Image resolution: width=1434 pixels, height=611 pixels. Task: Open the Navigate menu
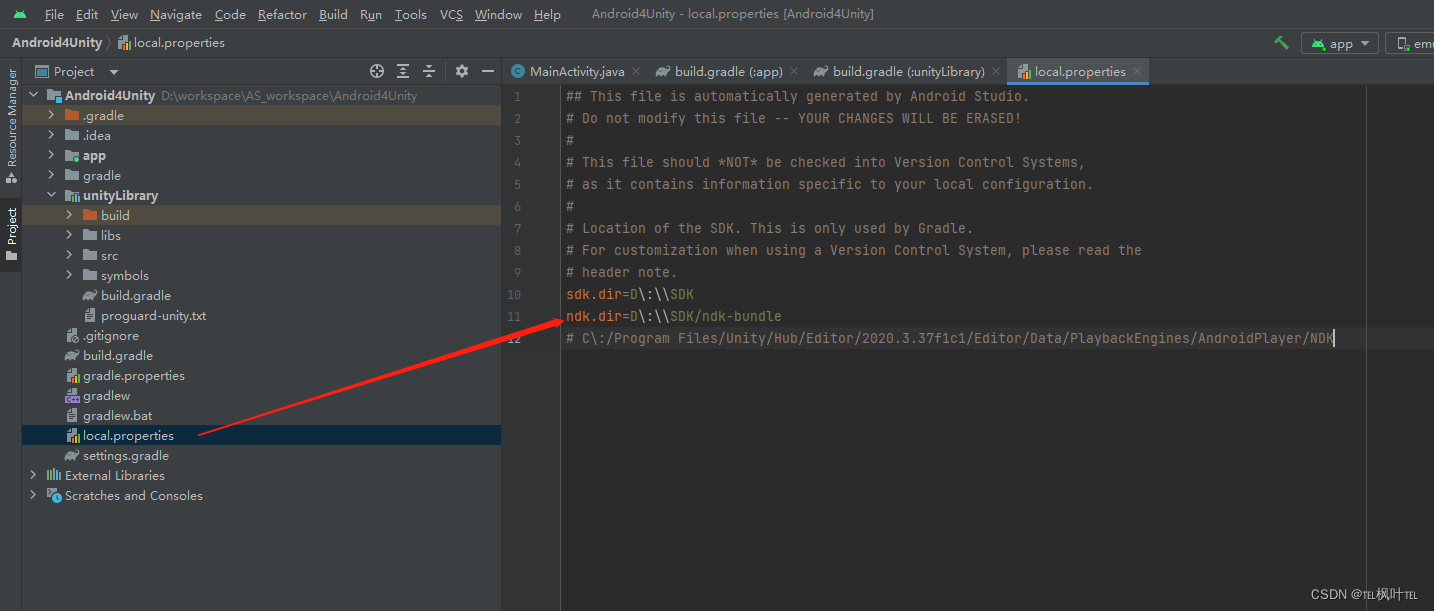click(176, 15)
